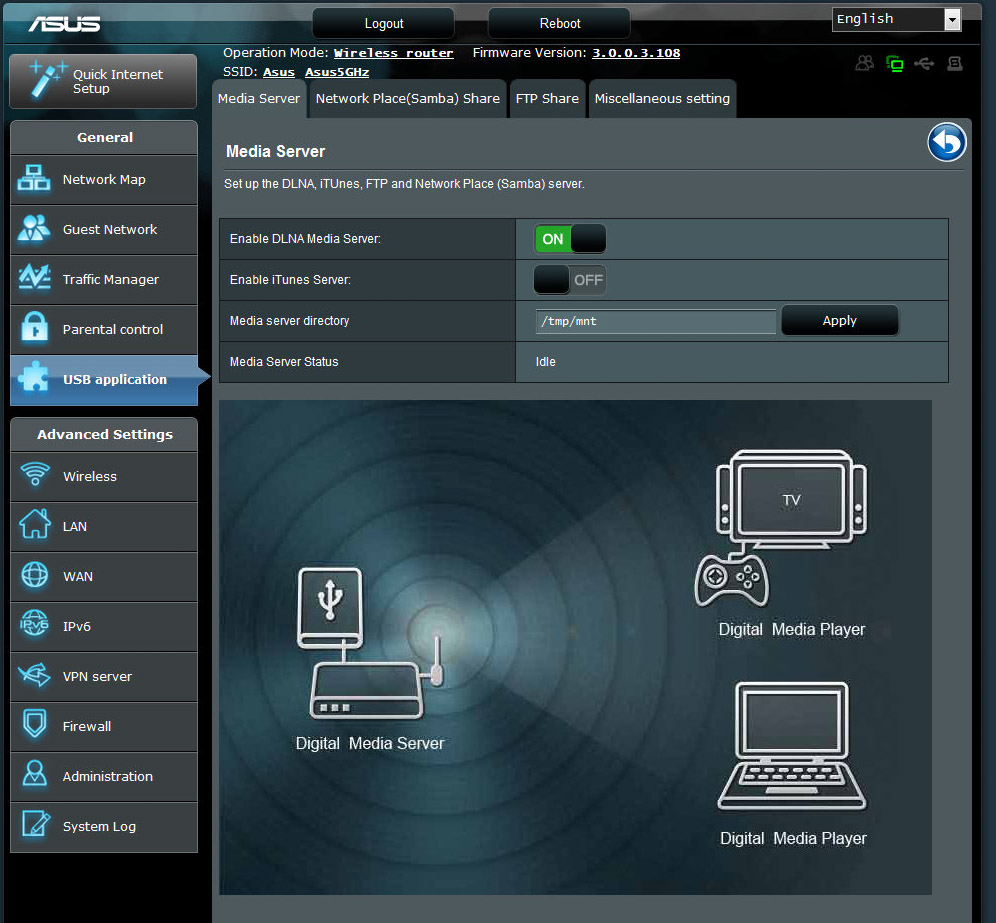The height and width of the screenshot is (923, 996).
Task: Click the Administration user icon
Action: pos(34,774)
